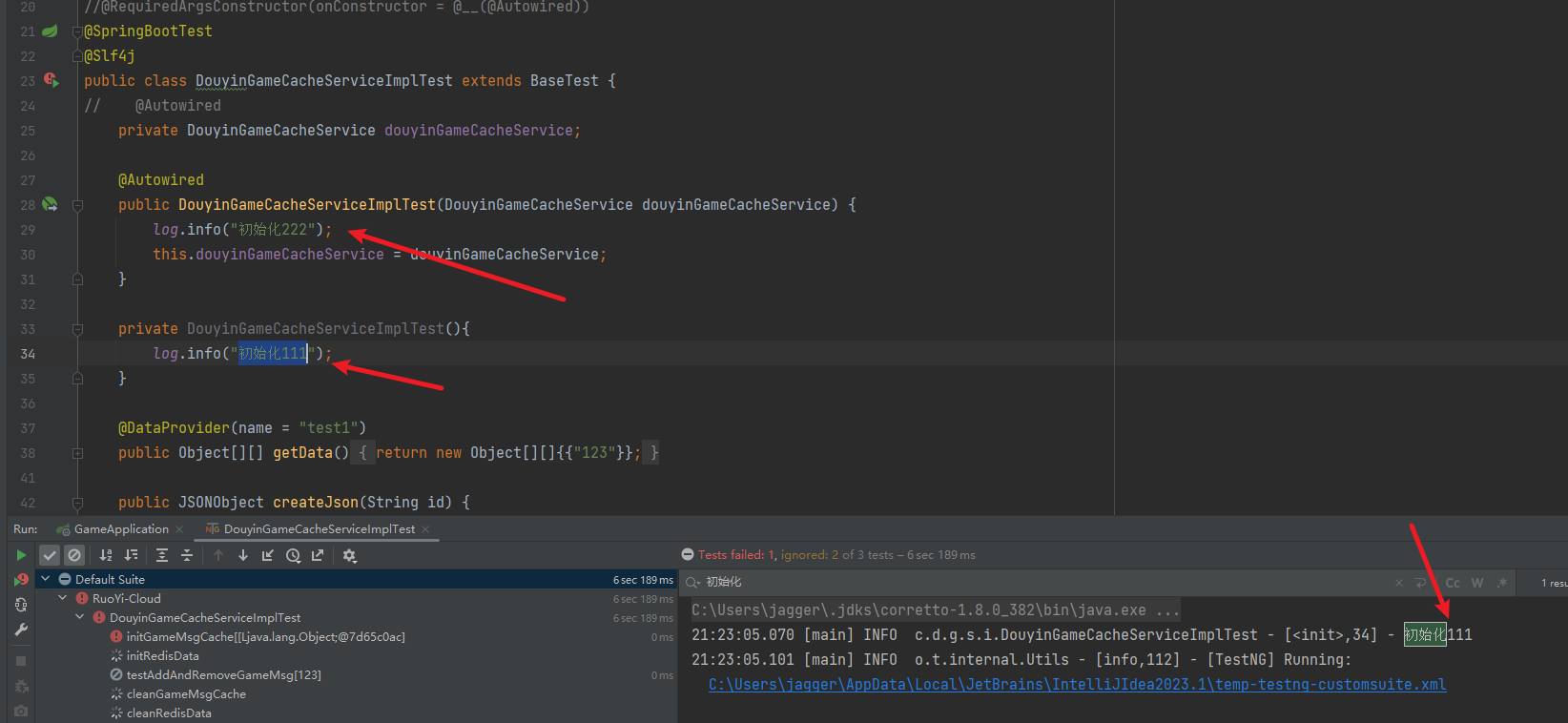This screenshot has height=723, width=1568.
Task: Open test runner gear settings
Action: pos(349,555)
